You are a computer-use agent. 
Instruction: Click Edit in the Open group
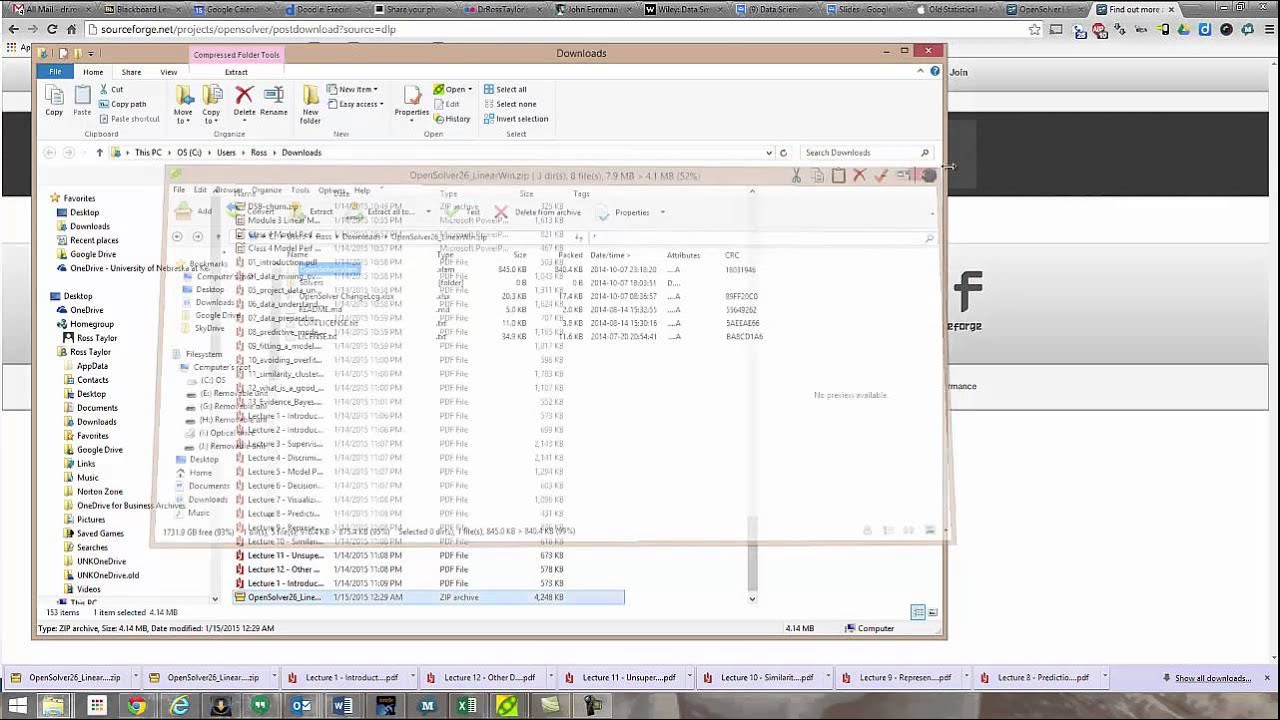(446, 104)
